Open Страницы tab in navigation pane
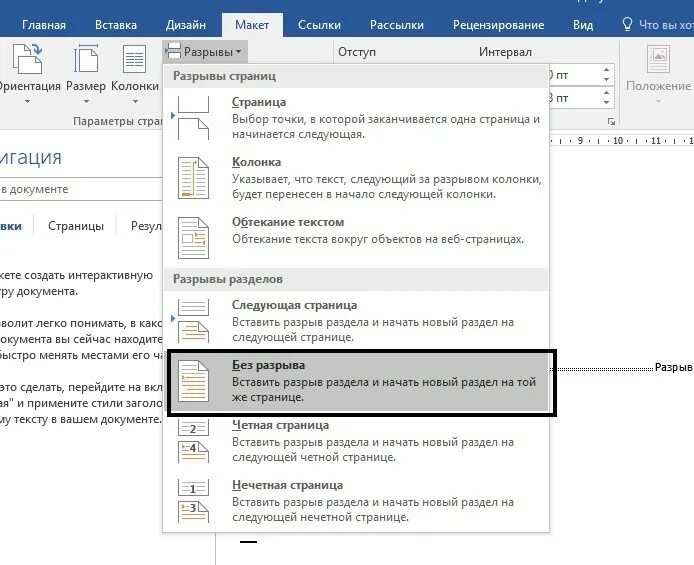694x565 pixels. pos(76,226)
